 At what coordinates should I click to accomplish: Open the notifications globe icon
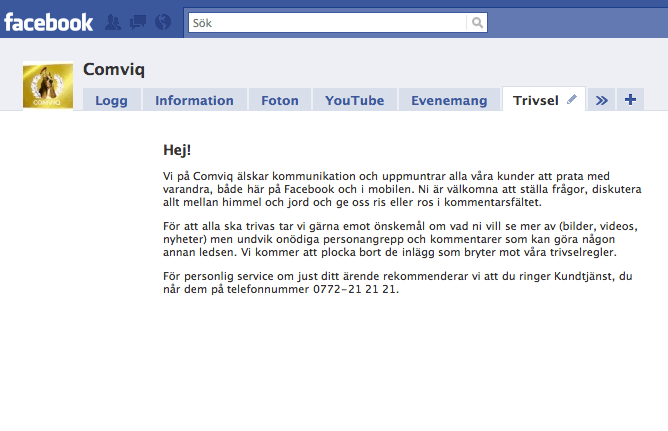163,21
